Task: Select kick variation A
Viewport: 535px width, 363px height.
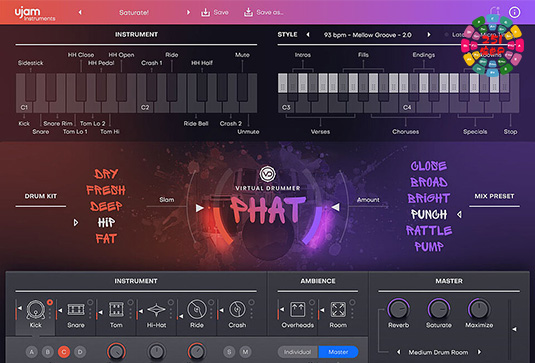Action: (x=31, y=352)
